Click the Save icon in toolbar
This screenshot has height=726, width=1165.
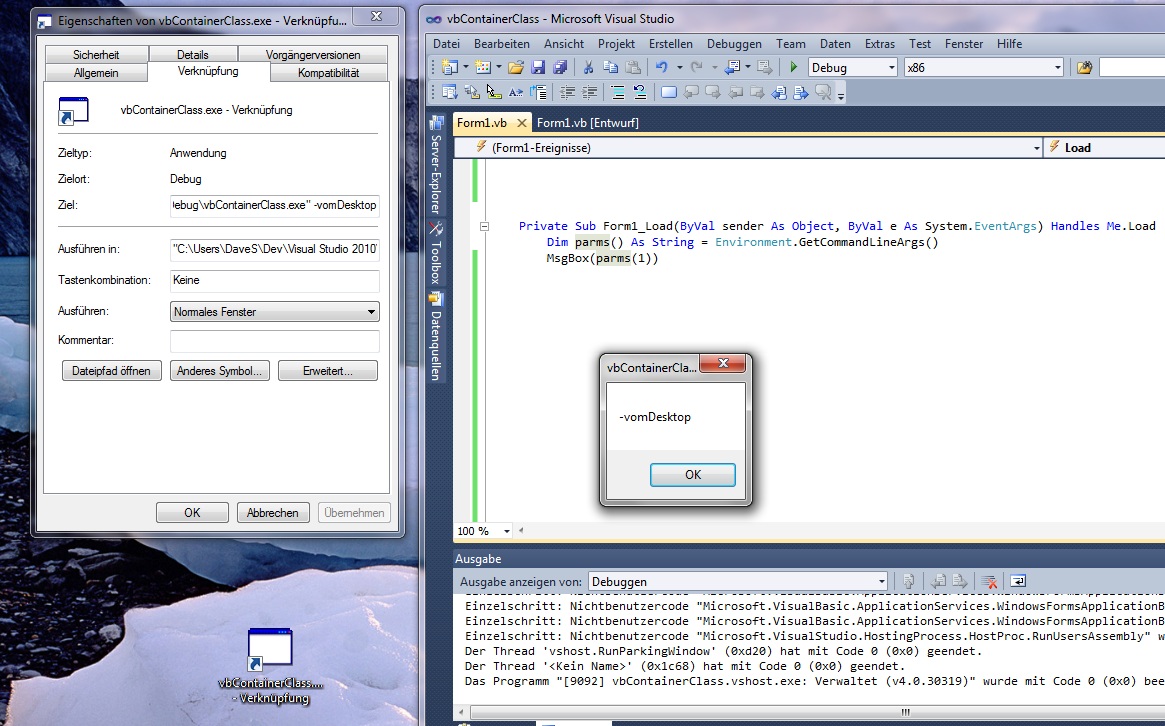538,67
